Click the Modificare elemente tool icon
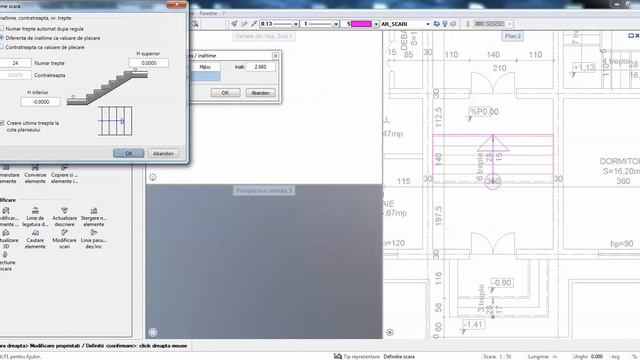 click(6, 211)
